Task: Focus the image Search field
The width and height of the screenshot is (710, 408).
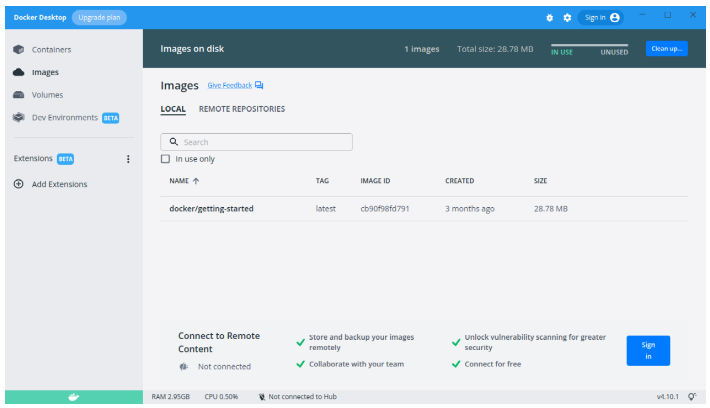Action: pos(257,142)
